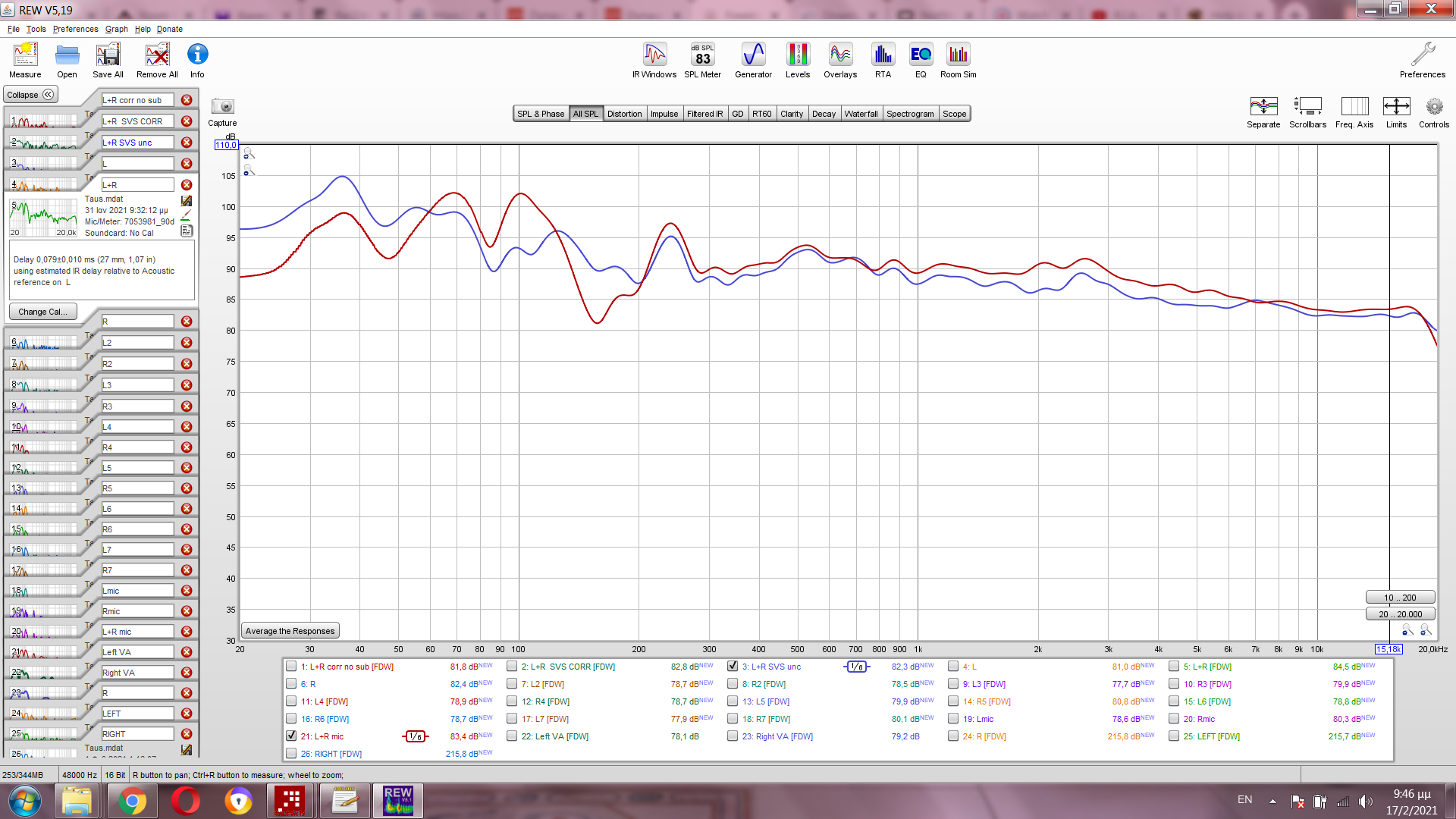This screenshot has height=819, width=1456.
Task: Check the 22: Left VA trace
Action: click(512, 736)
